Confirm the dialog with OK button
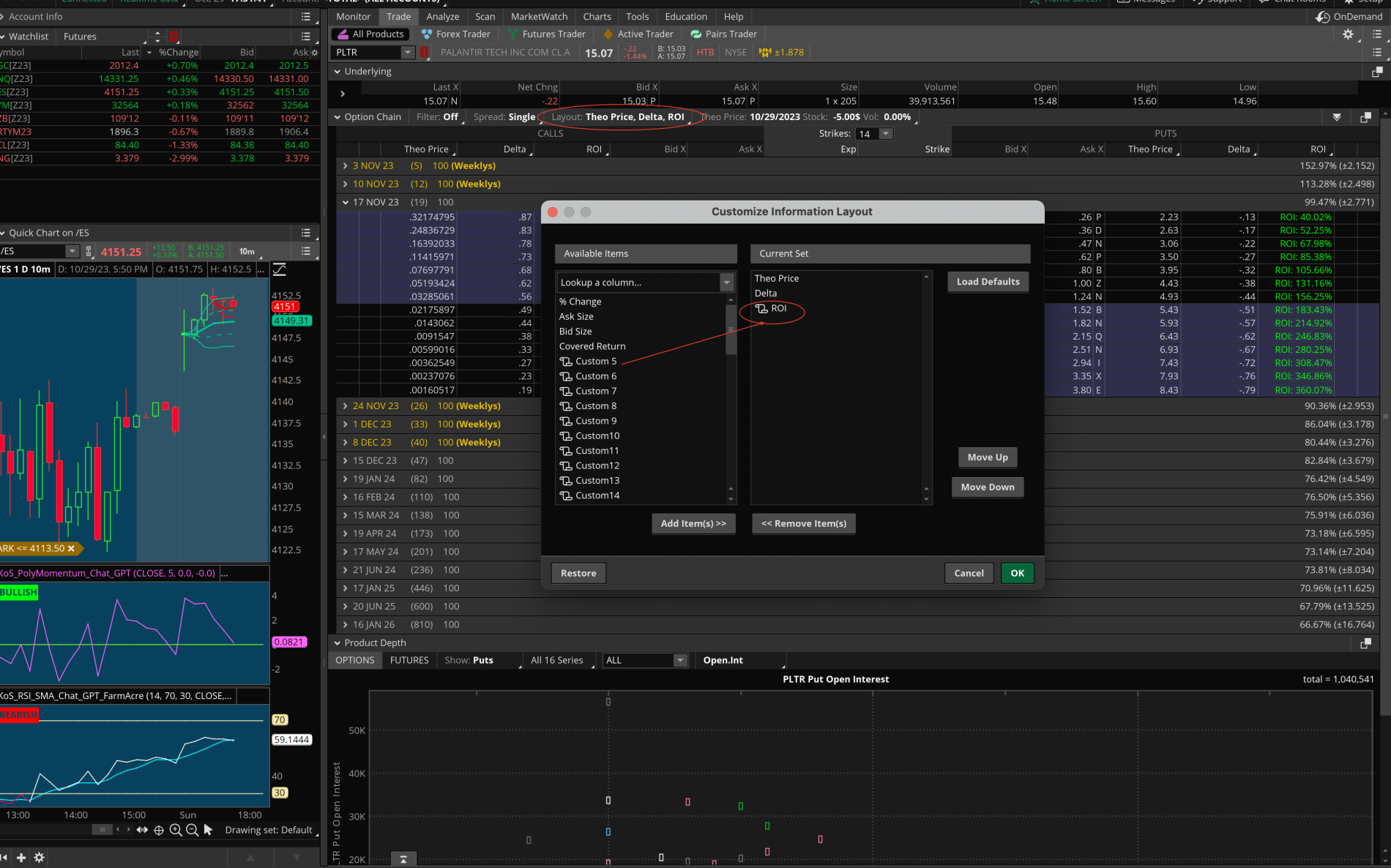The image size is (1391, 868). [1017, 574]
